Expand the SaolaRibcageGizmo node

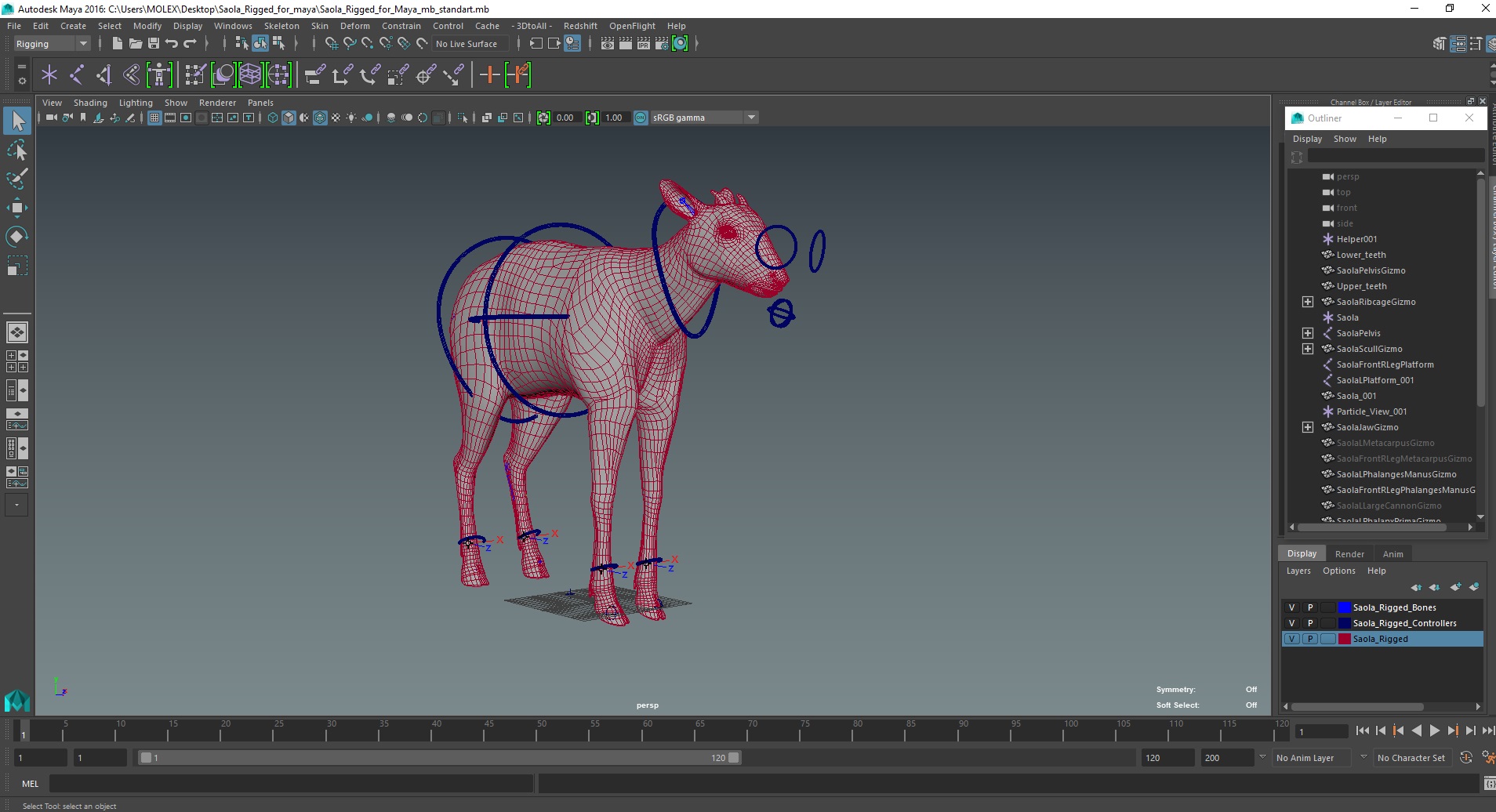[1307, 302]
